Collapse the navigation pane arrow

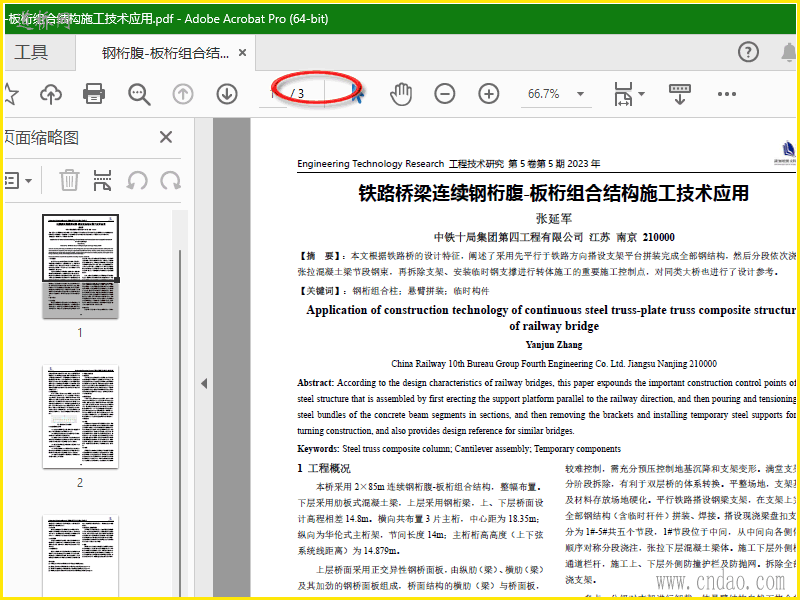click(204, 383)
